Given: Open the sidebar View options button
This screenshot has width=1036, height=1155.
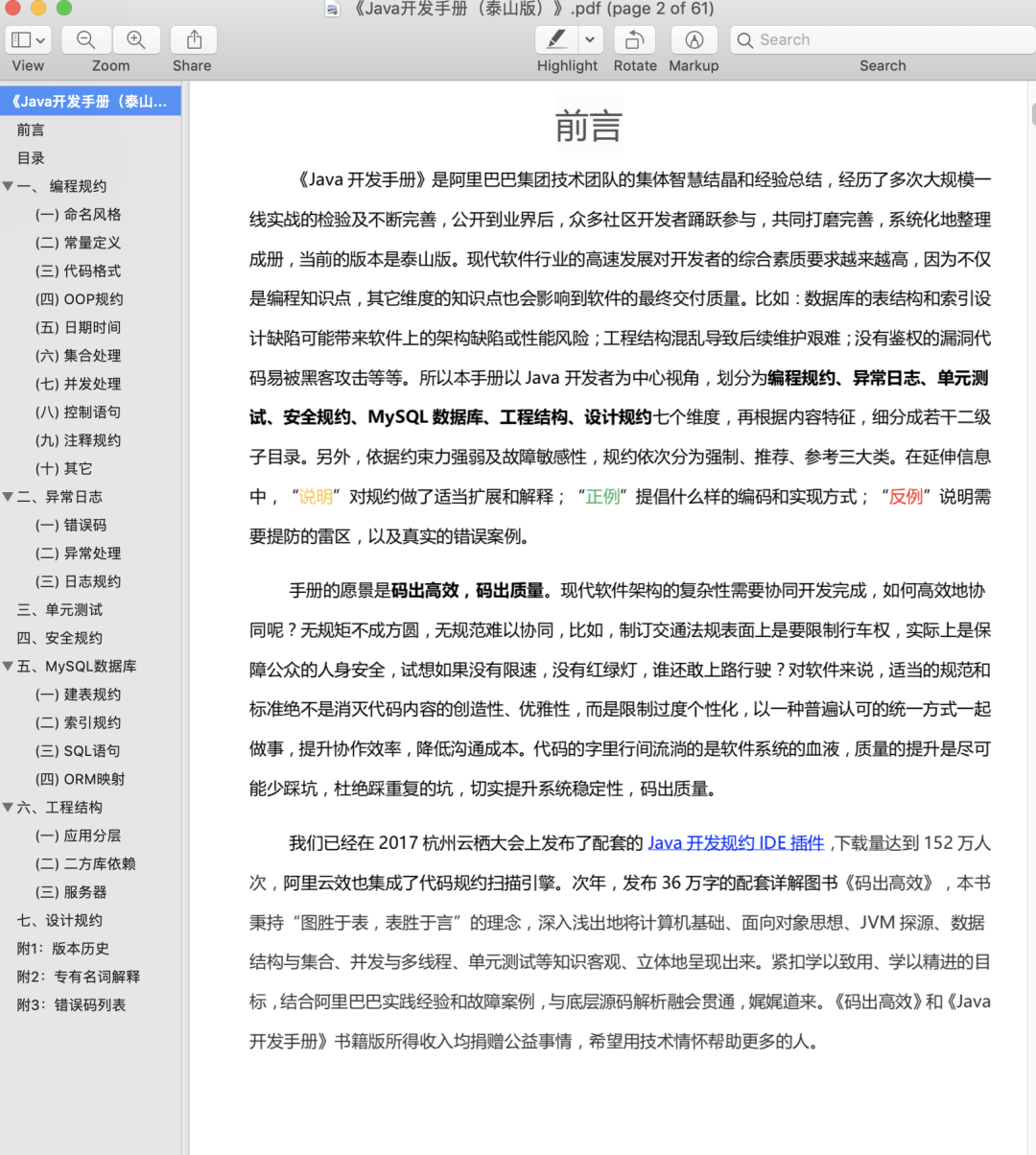Looking at the screenshot, I should point(28,40).
